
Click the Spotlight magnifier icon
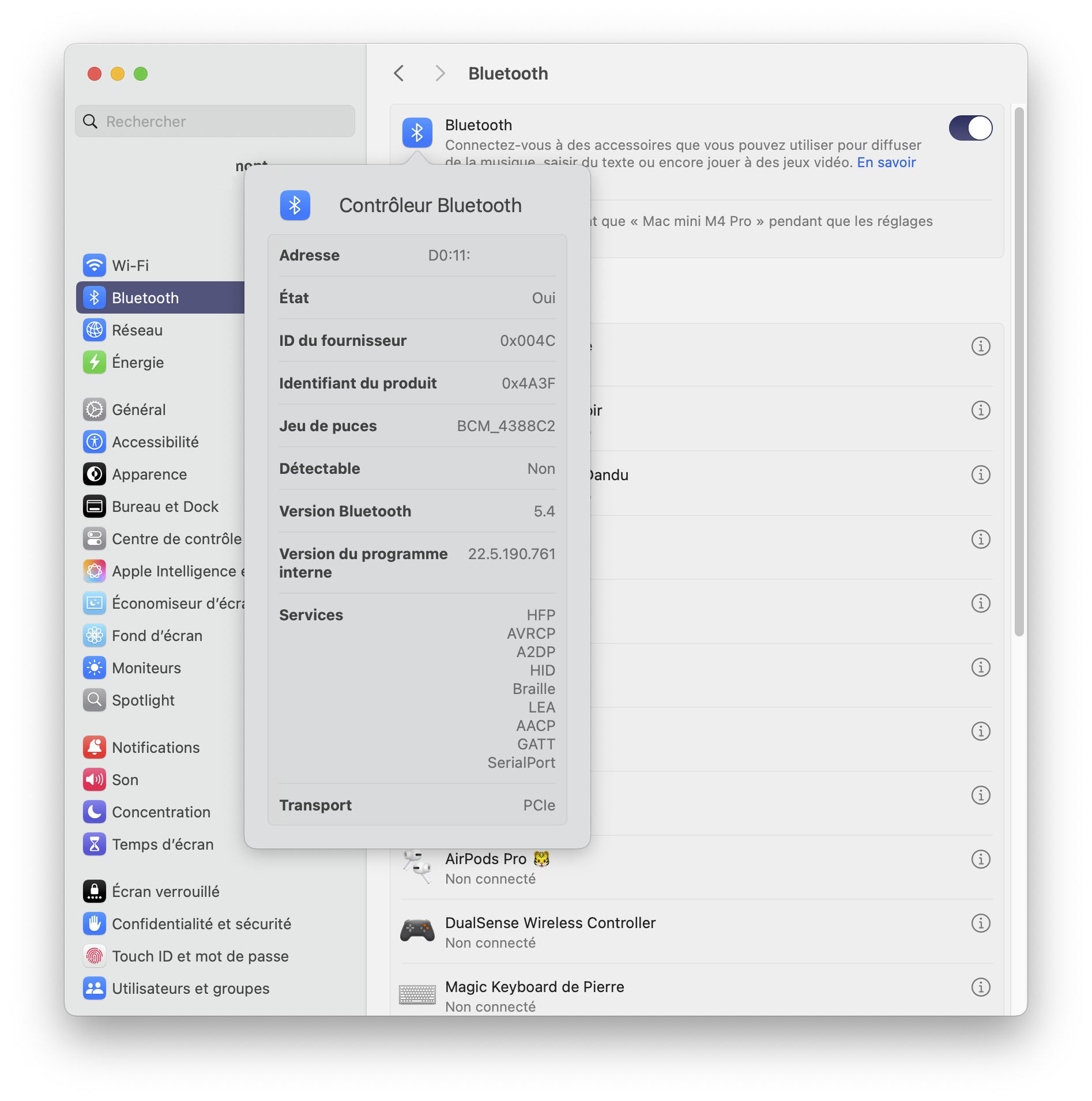coord(95,700)
